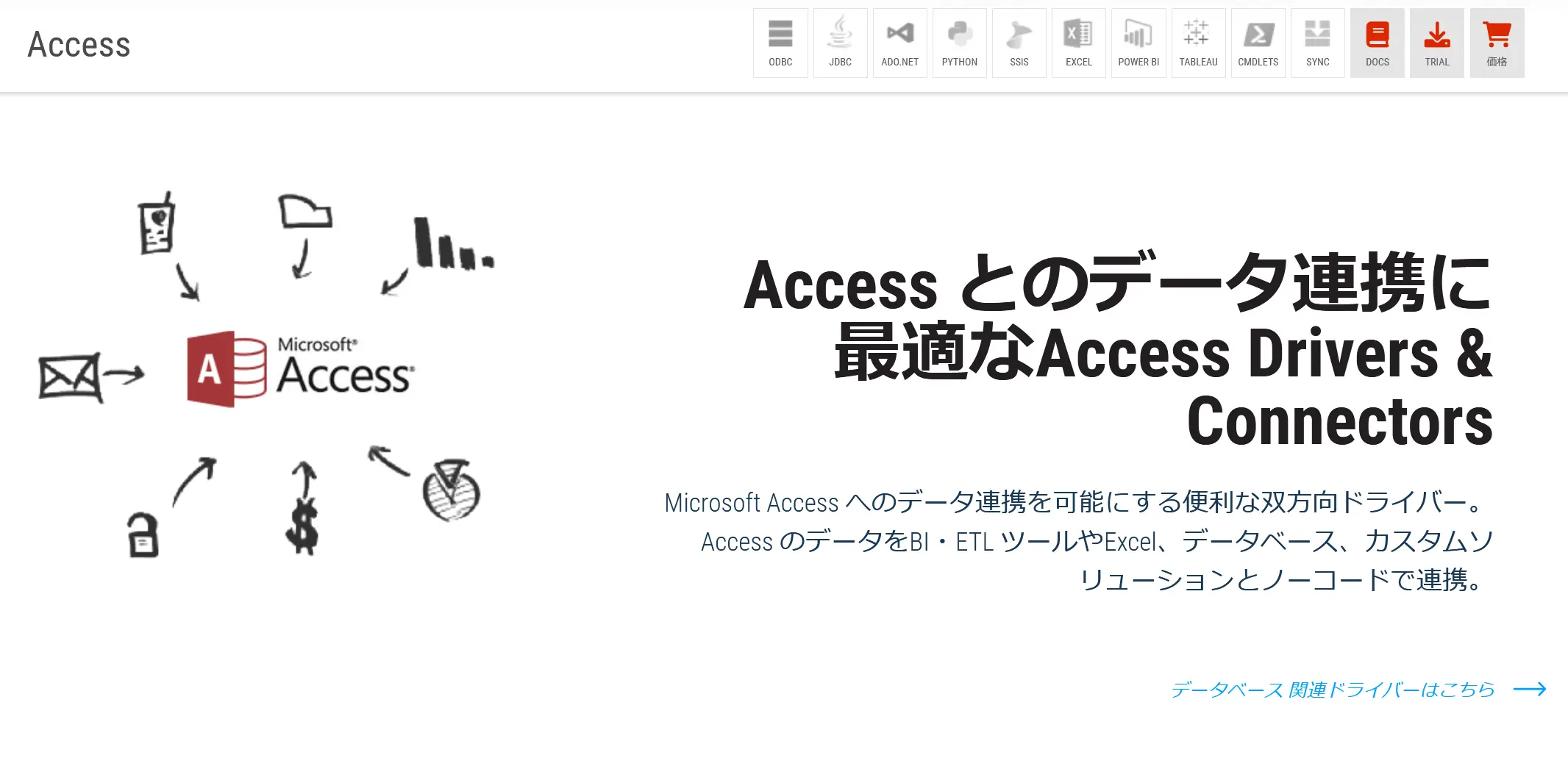Open the ODBC driver icon
Image resolution: width=1568 pixels, height=769 pixels.
click(780, 43)
